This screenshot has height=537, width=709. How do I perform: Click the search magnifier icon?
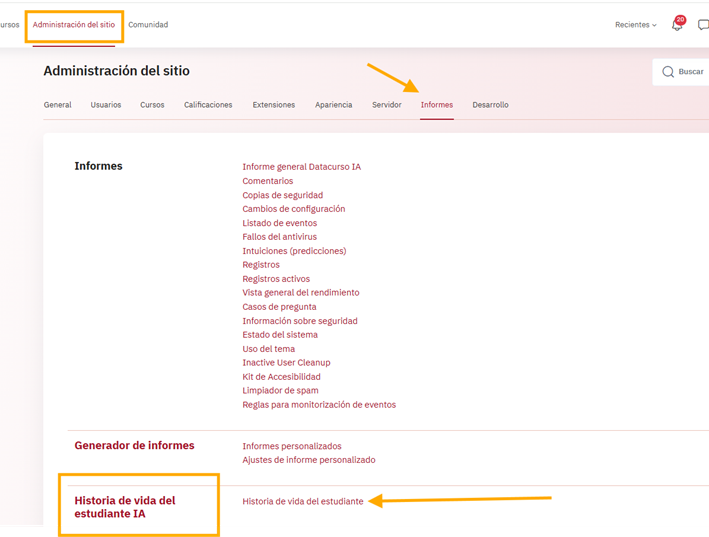tap(668, 72)
